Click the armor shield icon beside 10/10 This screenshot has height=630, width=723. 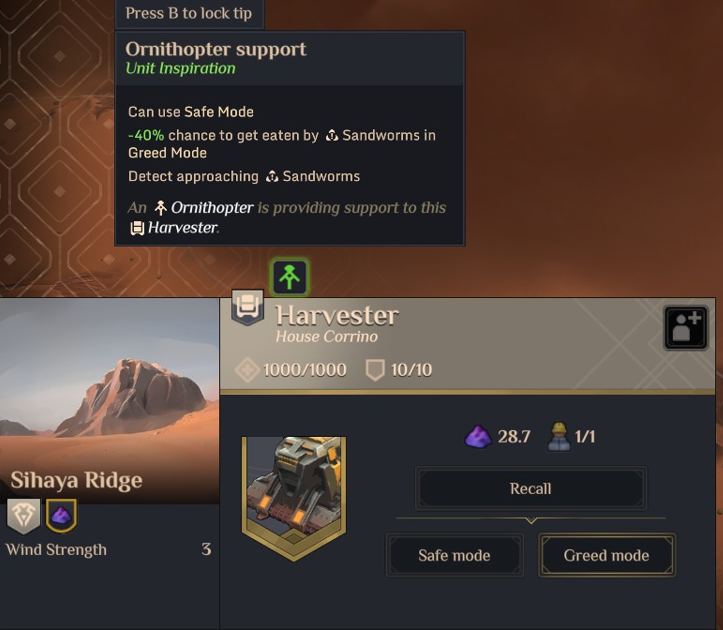(x=375, y=370)
